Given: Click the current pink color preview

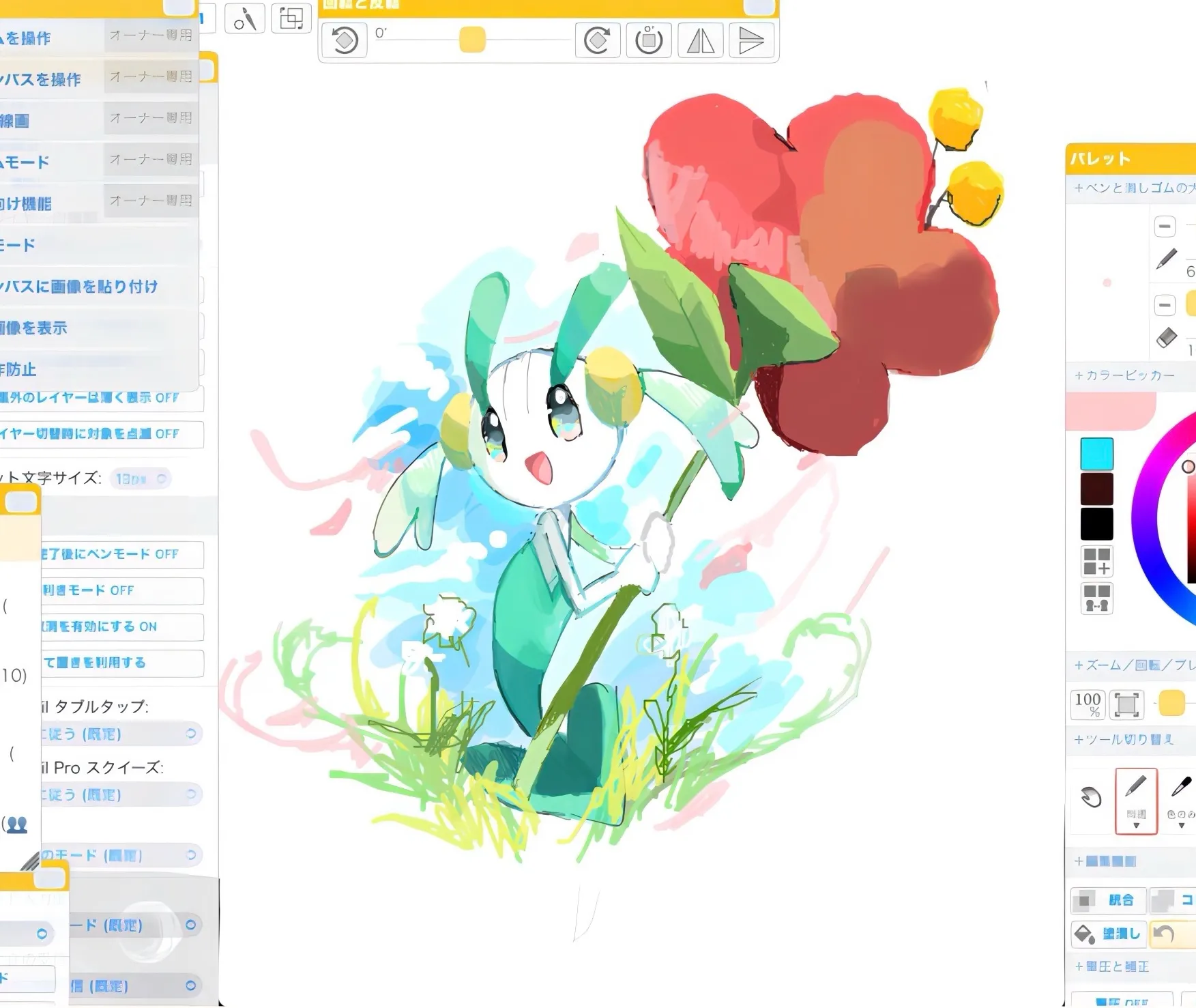Looking at the screenshot, I should pyautogui.click(x=1110, y=410).
